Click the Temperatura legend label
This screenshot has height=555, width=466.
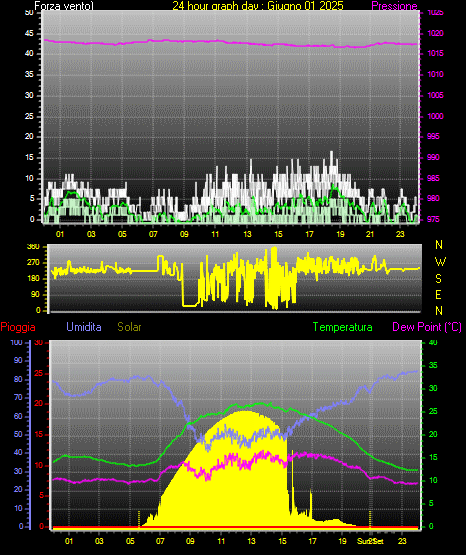(x=343, y=327)
